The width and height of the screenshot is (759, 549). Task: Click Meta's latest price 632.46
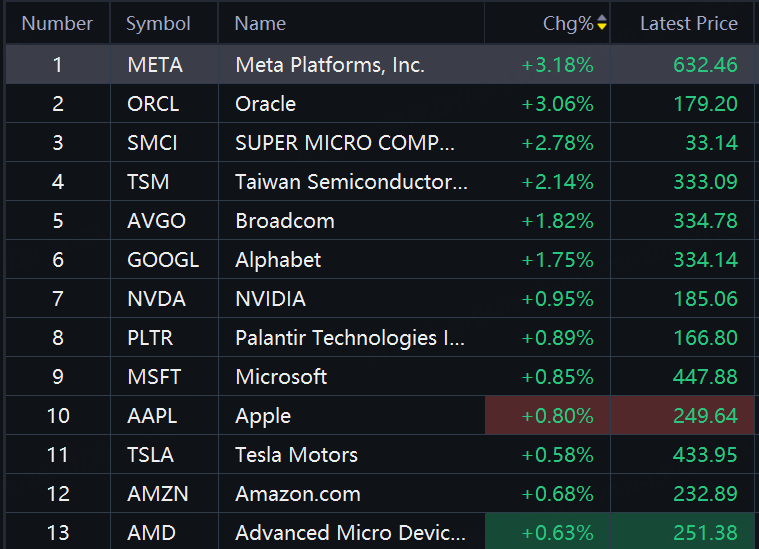705,65
